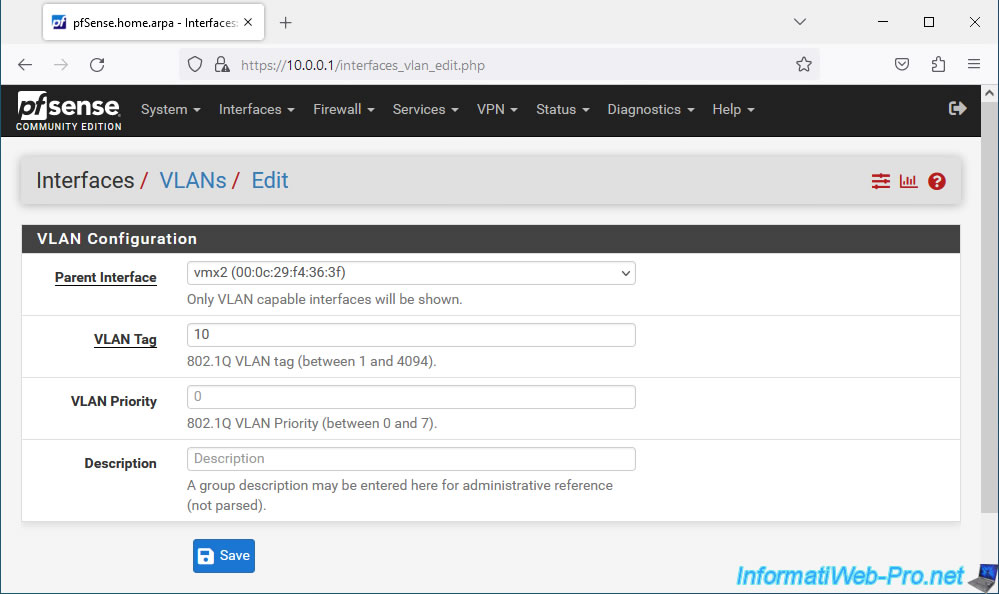The width and height of the screenshot is (999, 594).
Task: Click the blue Save button
Action: point(224,556)
